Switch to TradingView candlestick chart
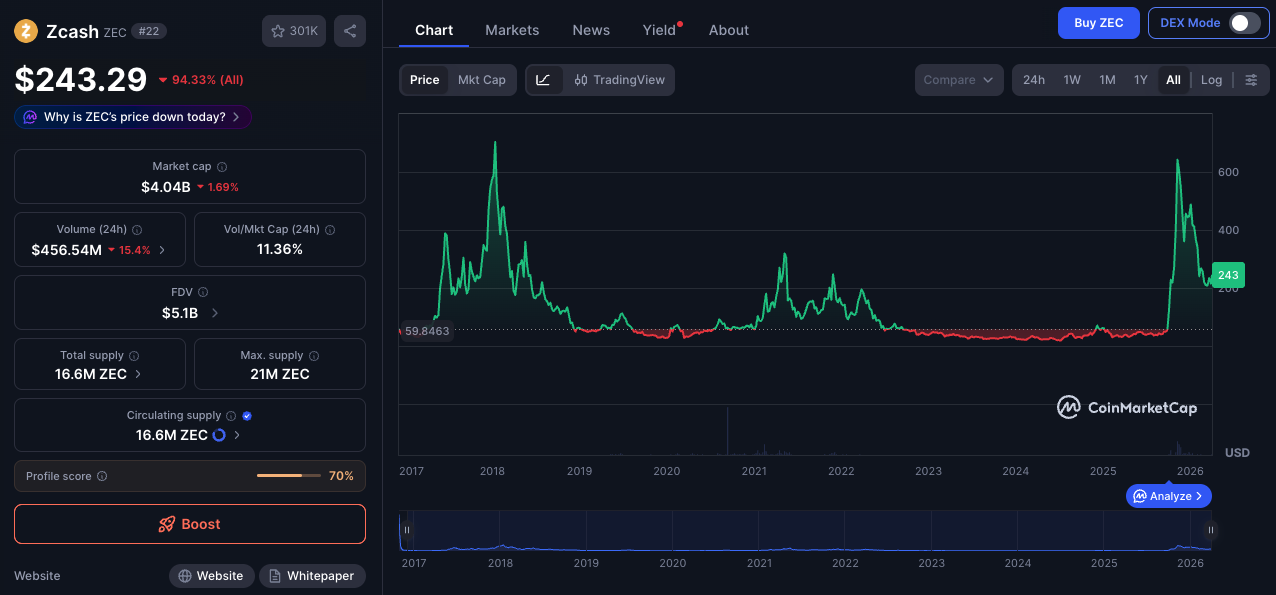 click(620, 80)
